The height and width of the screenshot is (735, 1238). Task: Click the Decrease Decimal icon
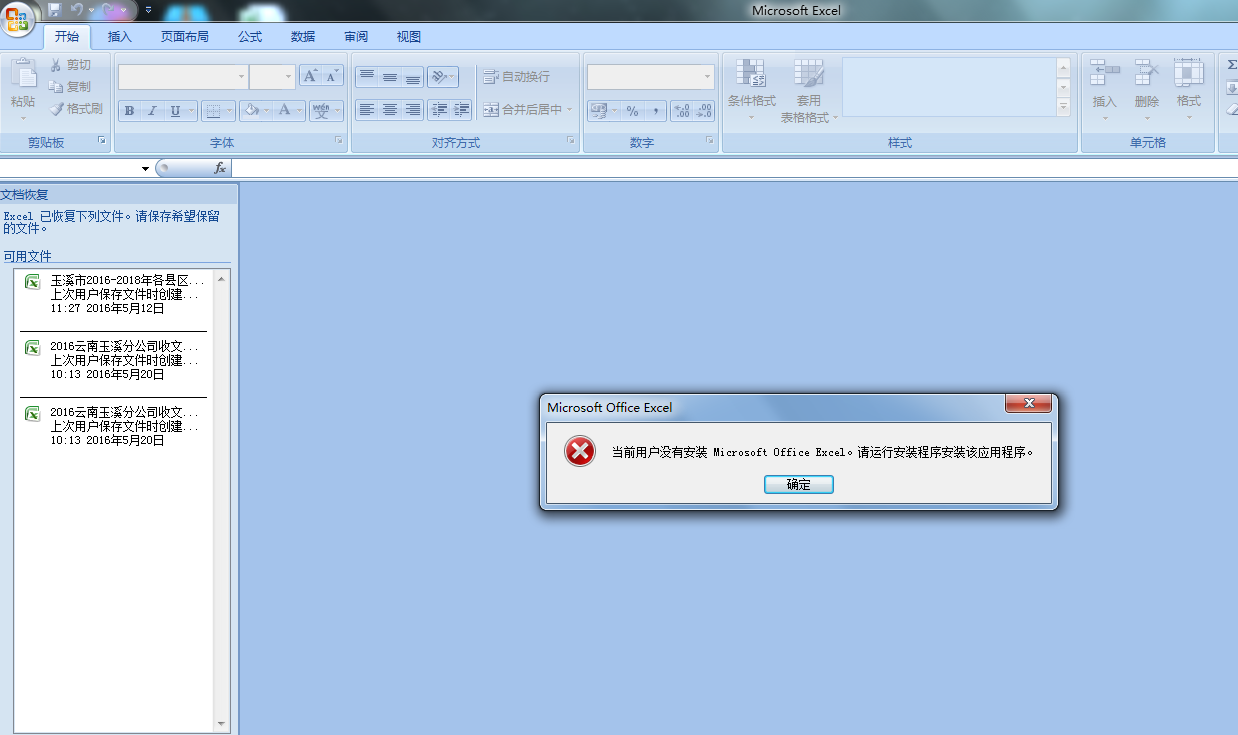[704, 111]
